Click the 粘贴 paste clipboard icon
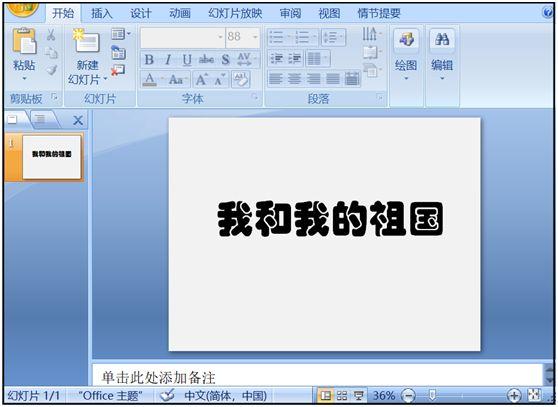Viewport: 558px width, 407px height. 24,41
